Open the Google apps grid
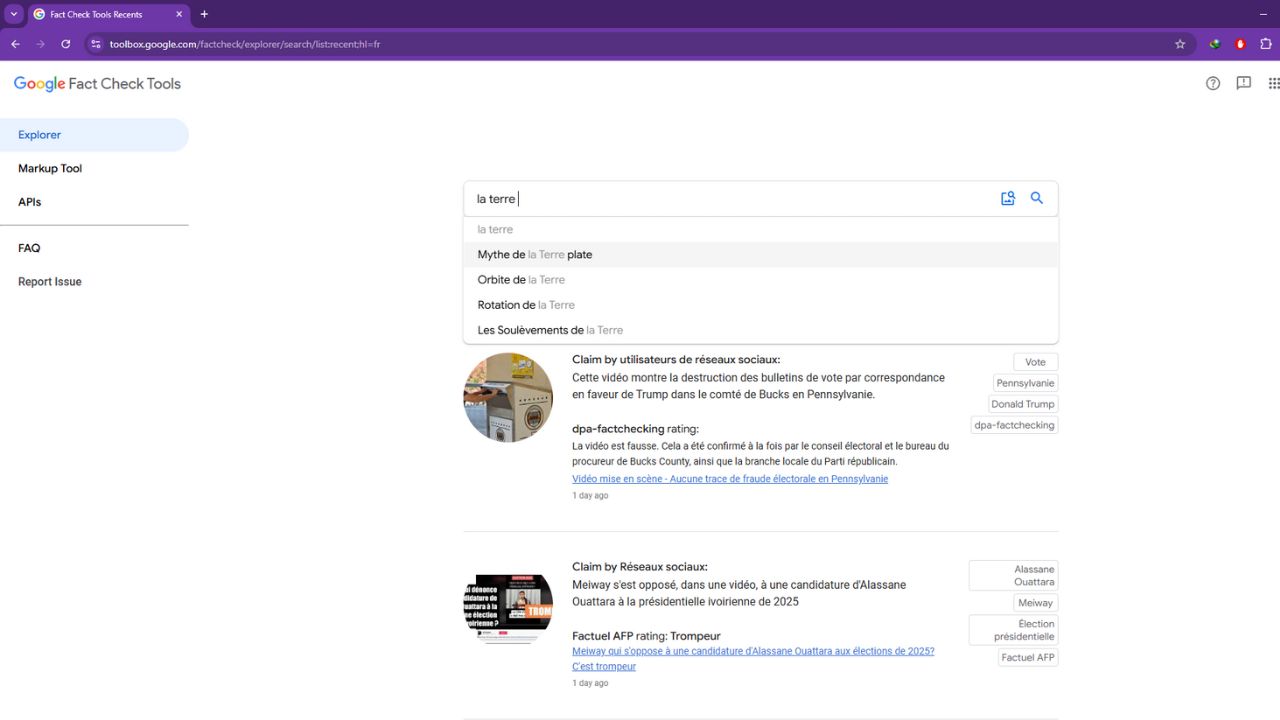Viewport: 1280px width, 720px height. click(1274, 84)
